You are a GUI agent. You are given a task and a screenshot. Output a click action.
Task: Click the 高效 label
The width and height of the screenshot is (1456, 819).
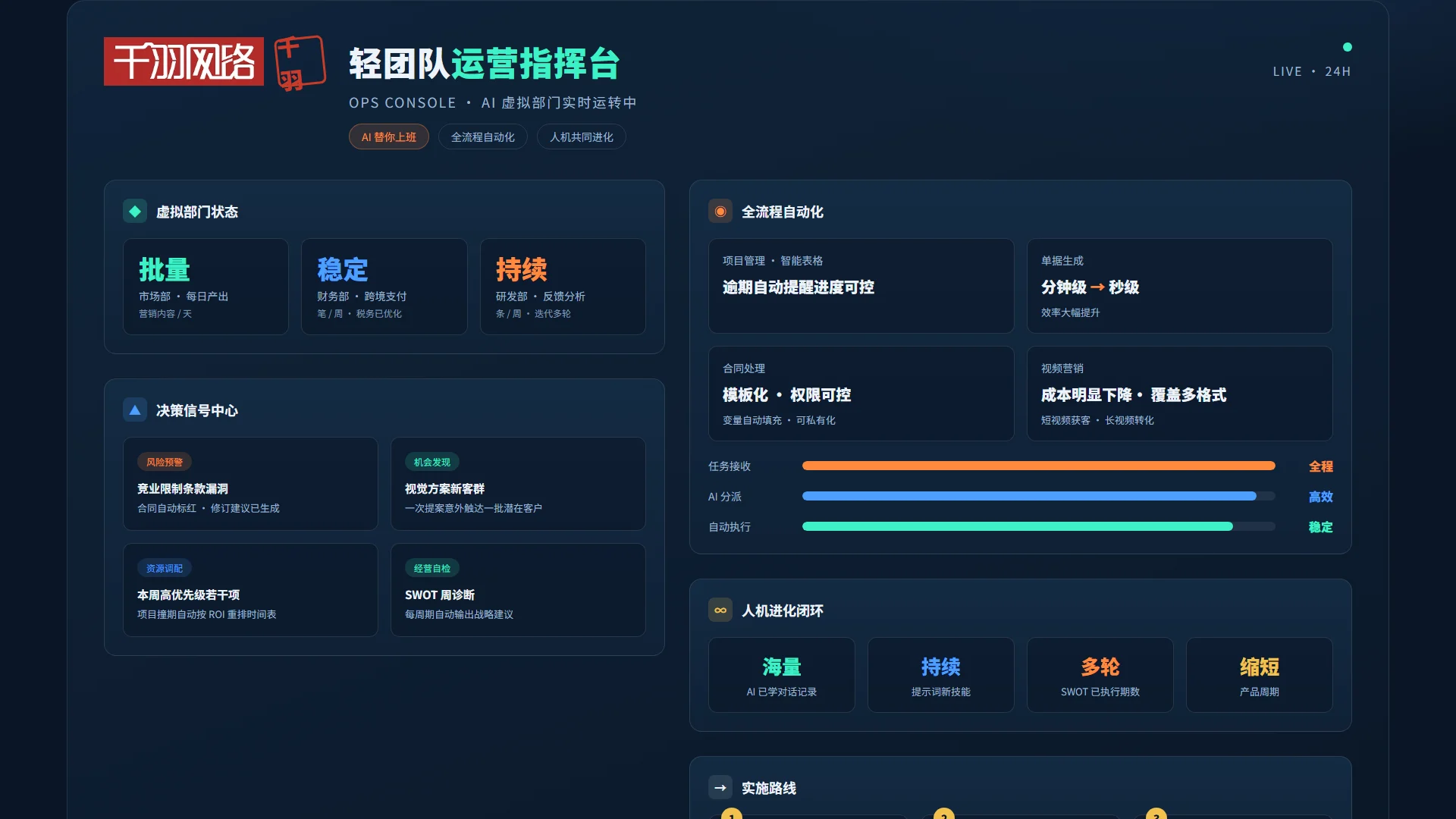click(x=1320, y=497)
